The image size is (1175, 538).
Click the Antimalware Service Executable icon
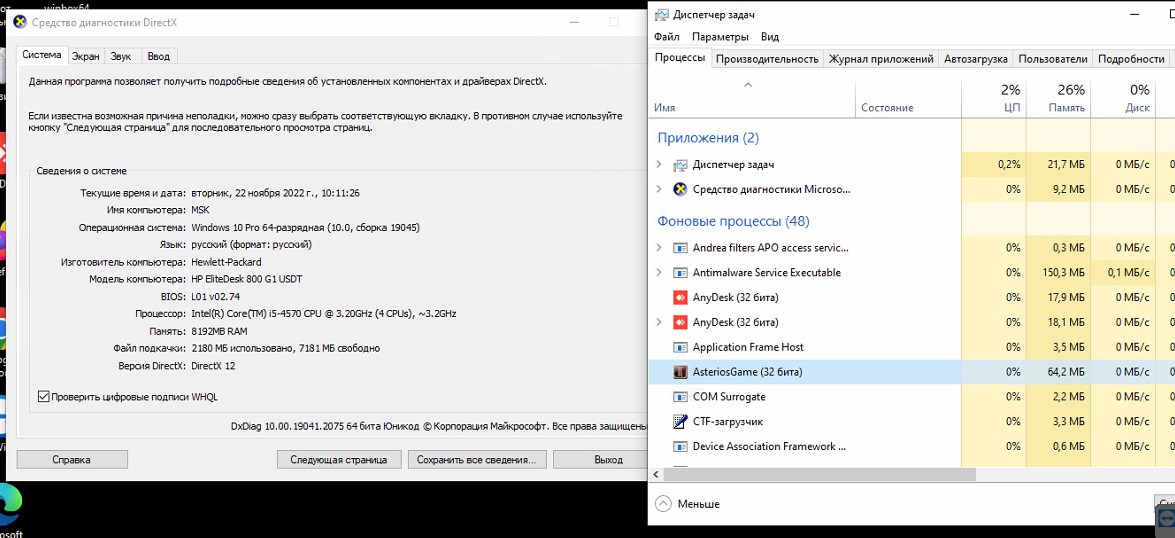(x=680, y=273)
